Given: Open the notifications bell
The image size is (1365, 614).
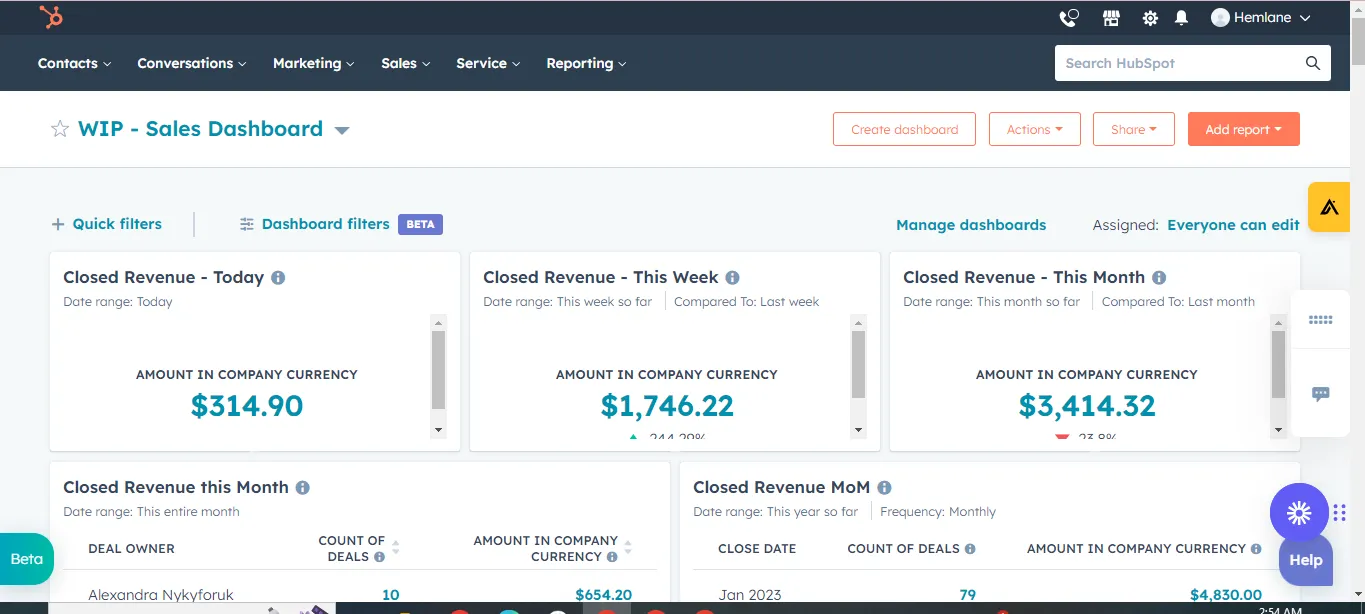Looking at the screenshot, I should pyautogui.click(x=1181, y=18).
